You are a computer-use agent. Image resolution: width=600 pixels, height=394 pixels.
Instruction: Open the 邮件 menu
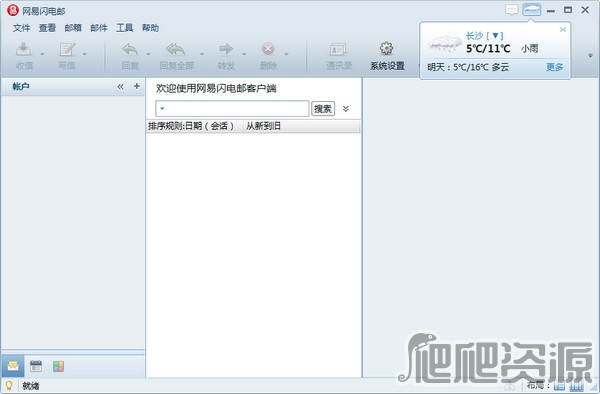pos(99,28)
